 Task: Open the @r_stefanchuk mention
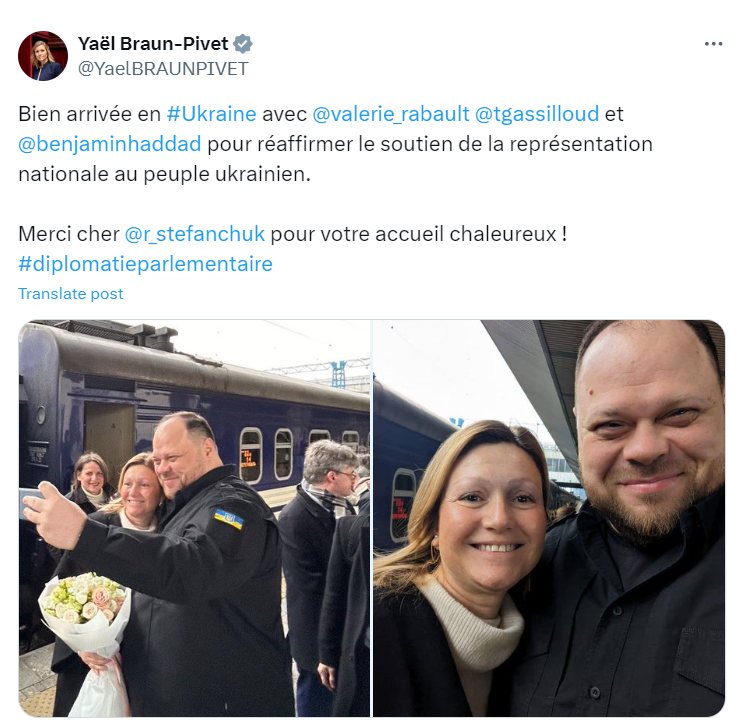[x=194, y=234]
